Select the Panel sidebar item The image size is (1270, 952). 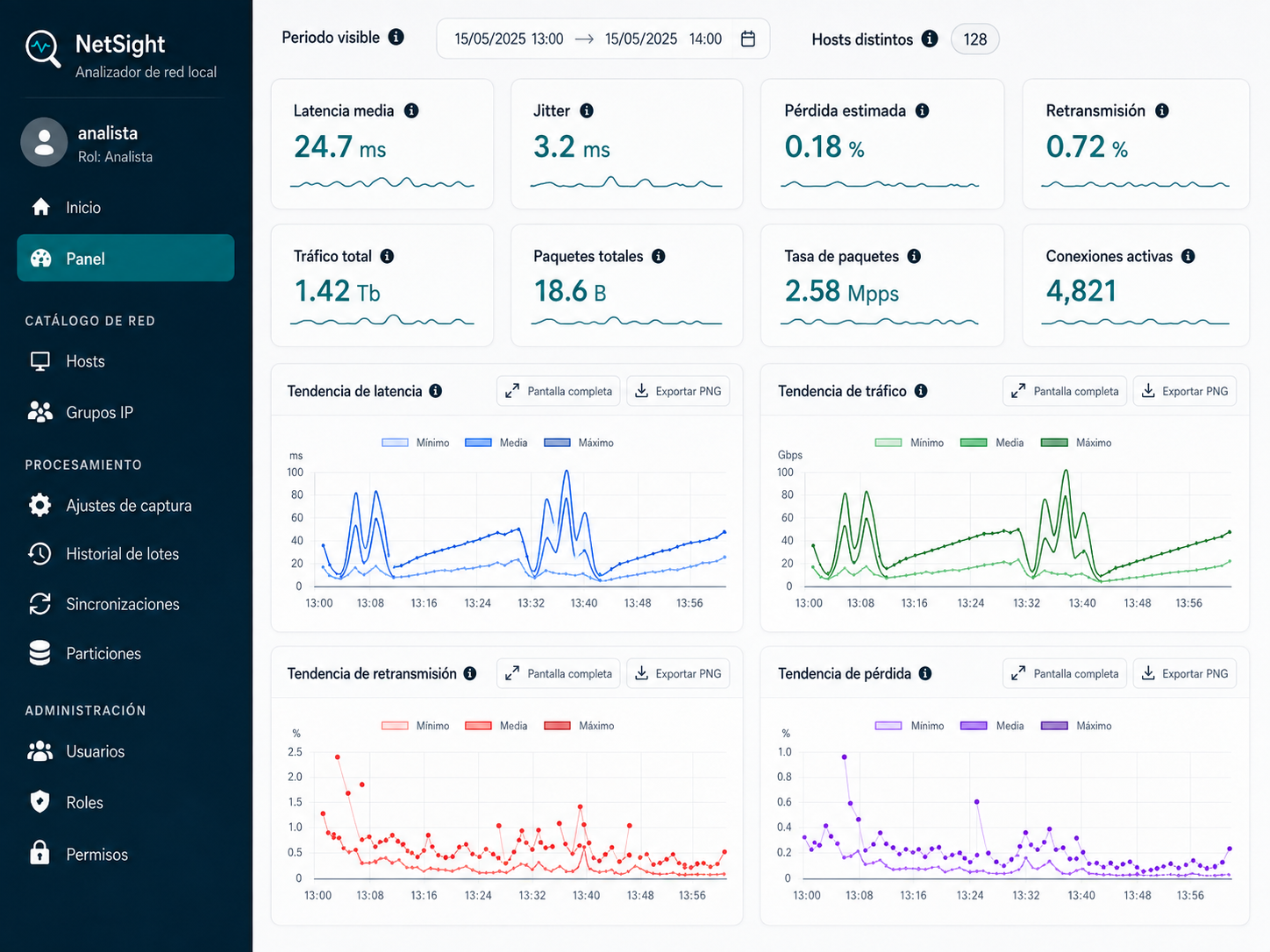click(125, 258)
